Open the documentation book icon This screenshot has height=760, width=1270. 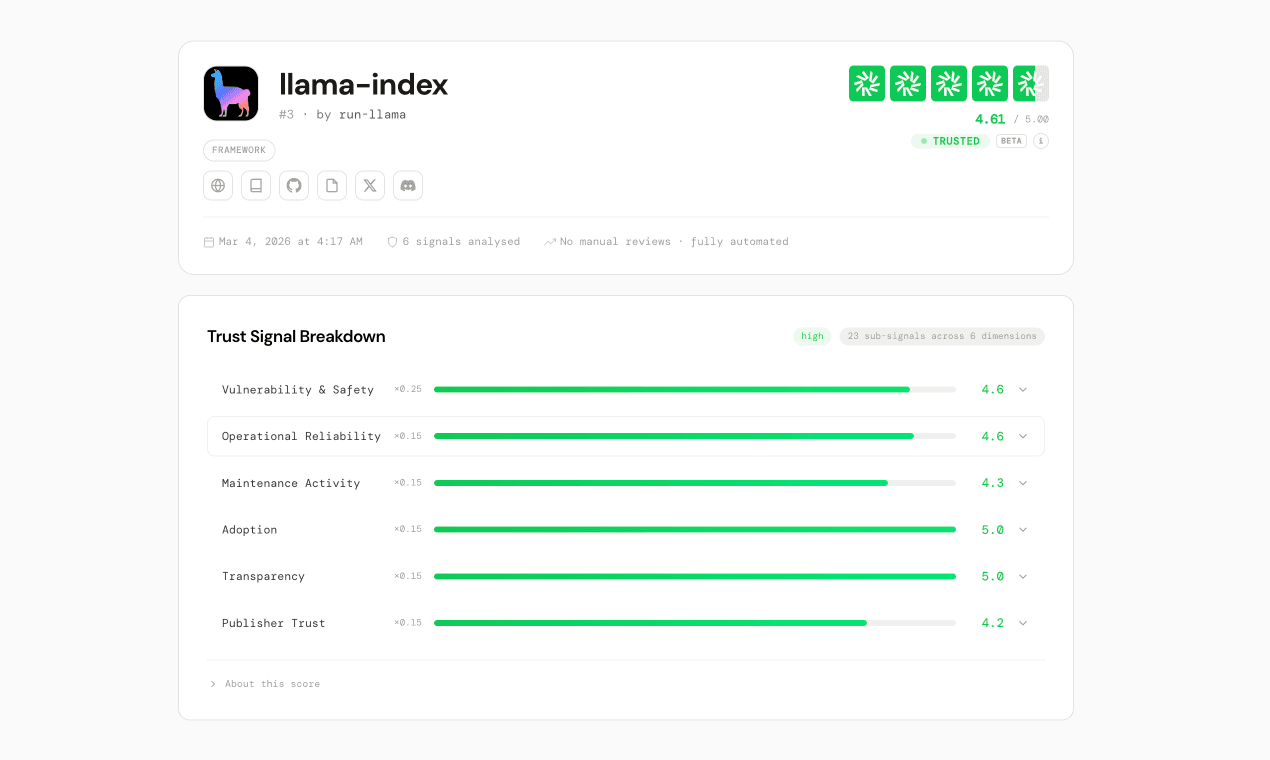tap(256, 185)
